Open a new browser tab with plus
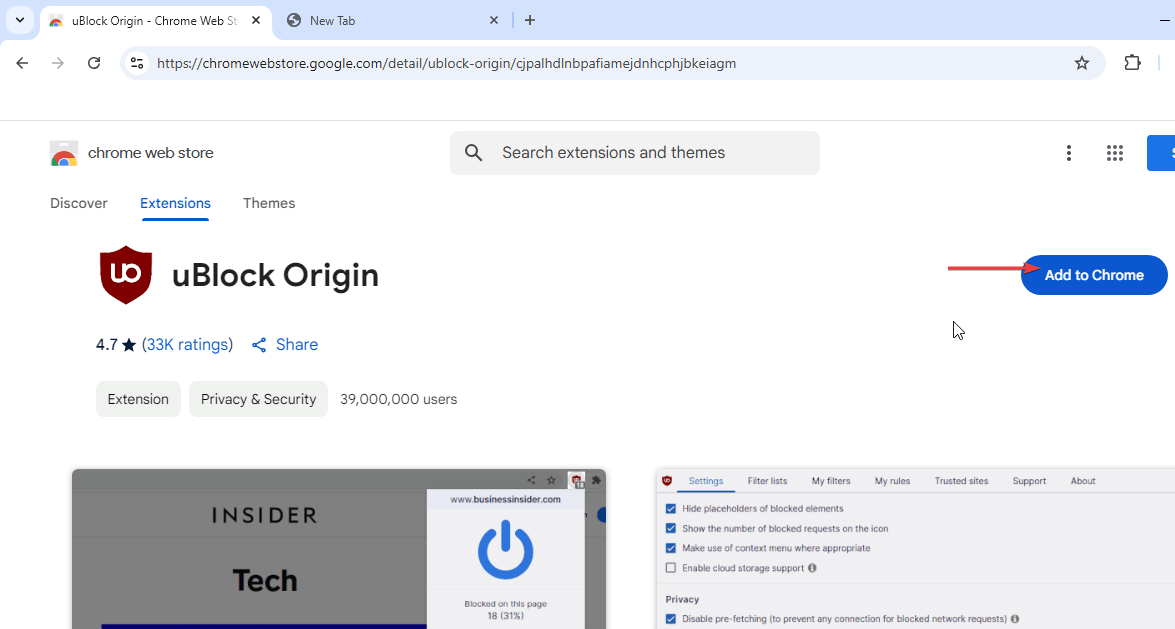Screen dimensions: 1175x629 530,20
